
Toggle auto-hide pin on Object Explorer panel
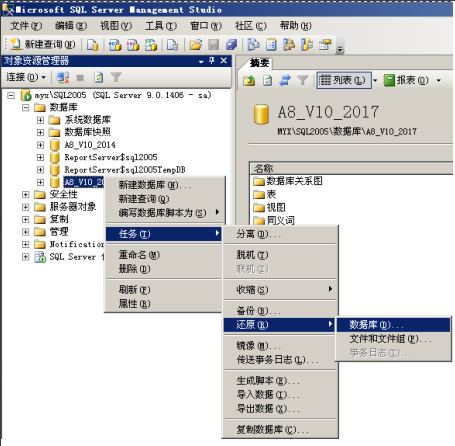[212, 61]
